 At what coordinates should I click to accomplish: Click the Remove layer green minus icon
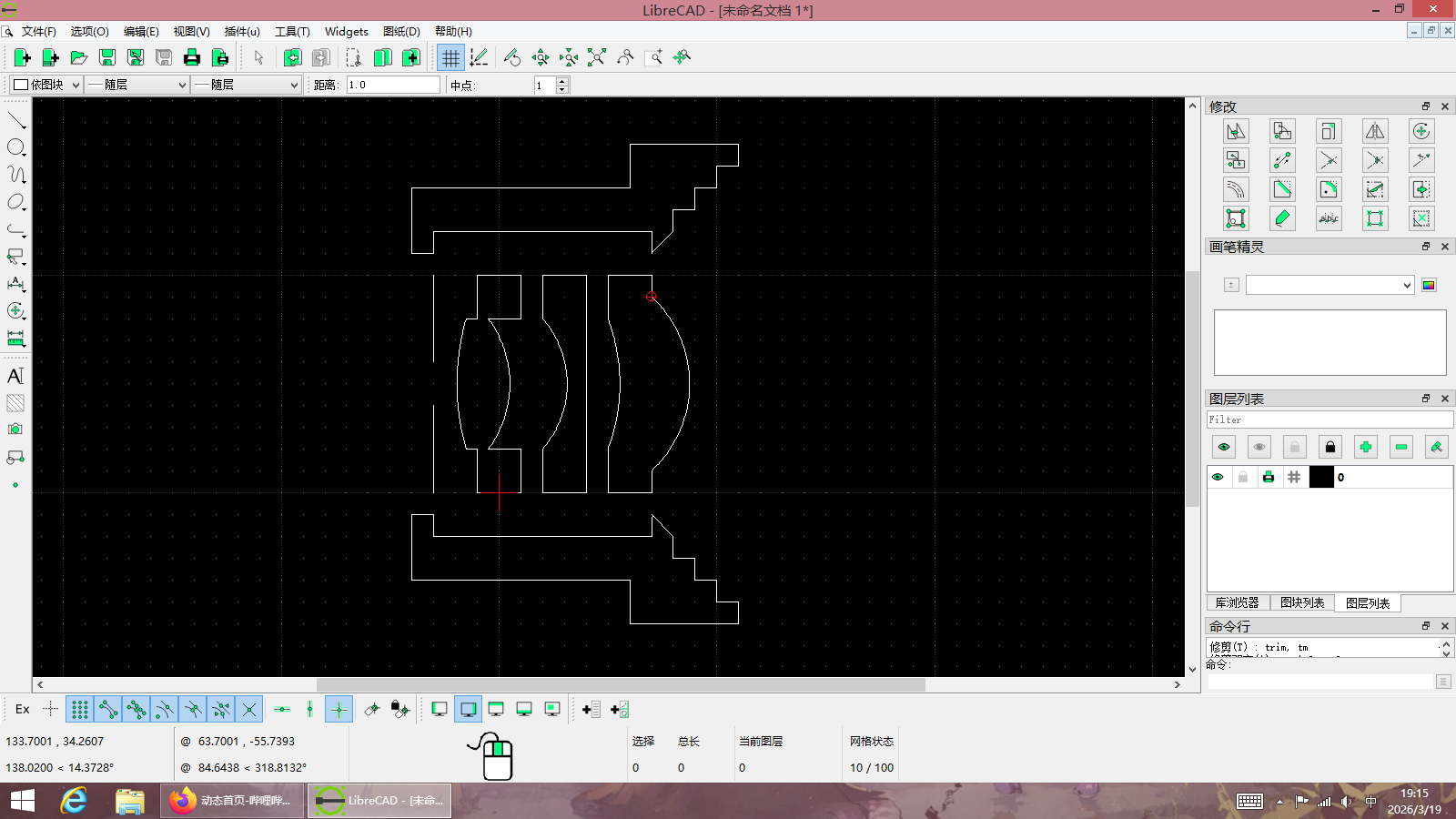pos(1401,447)
